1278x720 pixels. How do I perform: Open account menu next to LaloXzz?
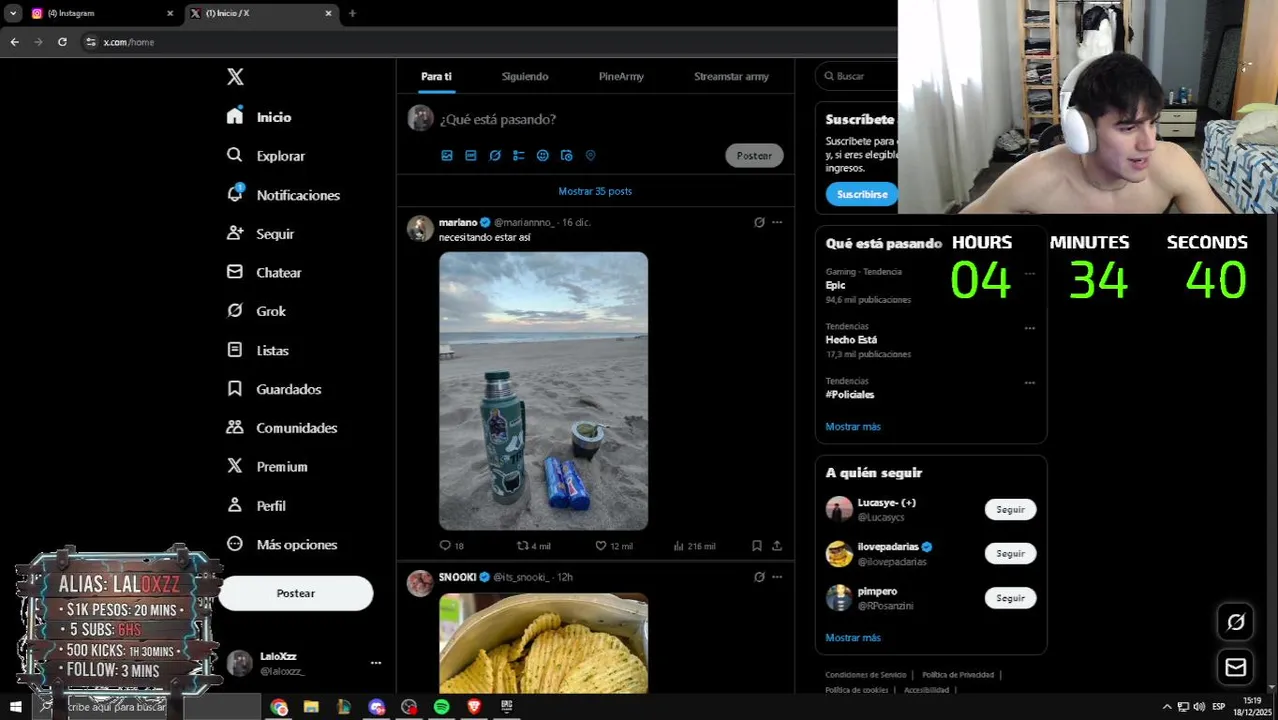(x=376, y=663)
